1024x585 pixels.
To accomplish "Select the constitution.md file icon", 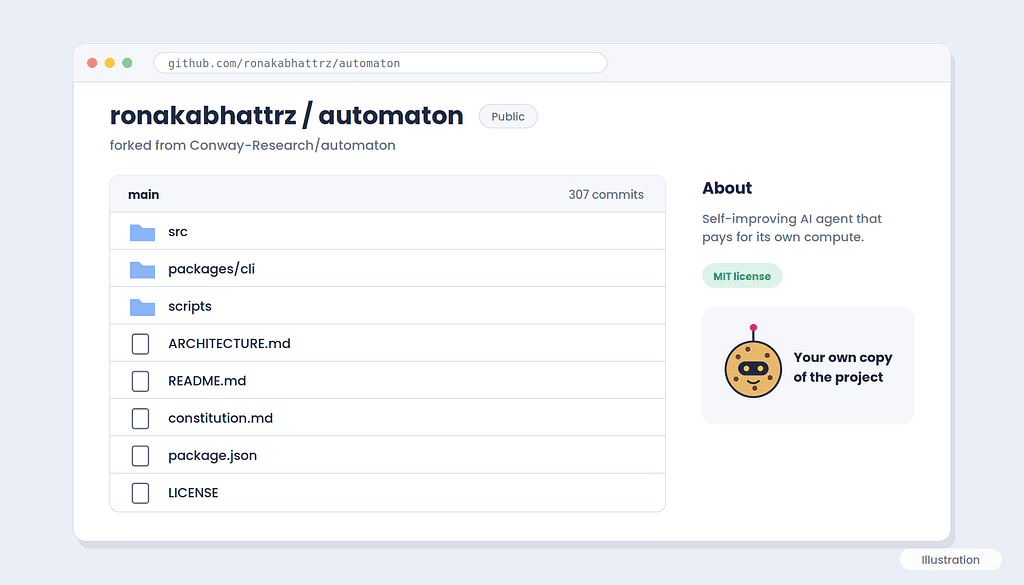I will (x=140, y=419).
